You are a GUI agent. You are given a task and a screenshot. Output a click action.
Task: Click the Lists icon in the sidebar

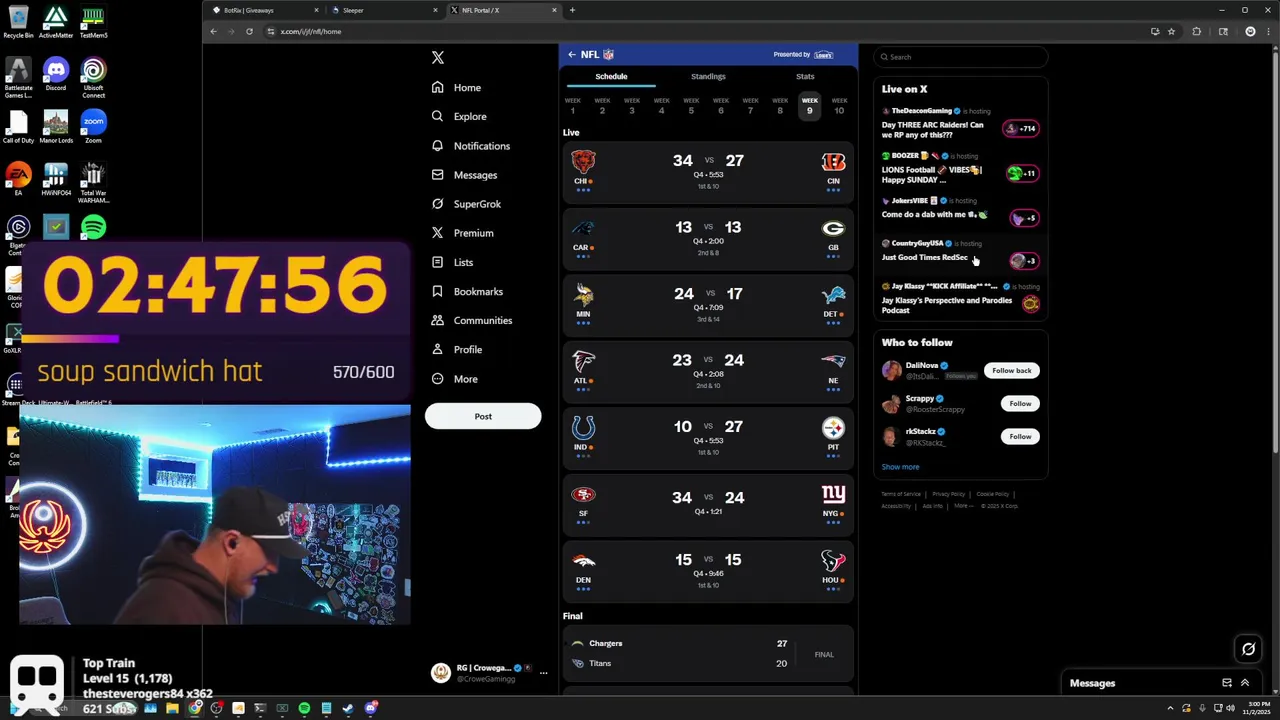(437, 262)
